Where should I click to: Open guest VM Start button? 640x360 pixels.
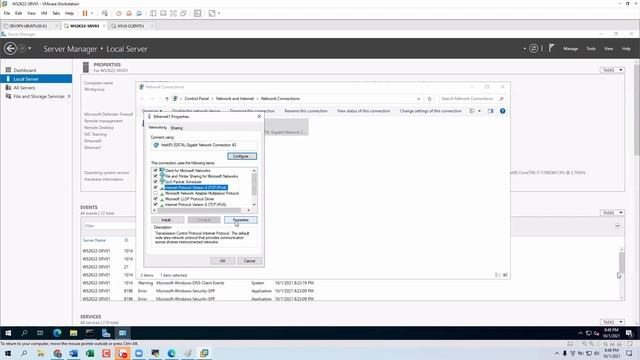pos(8,333)
